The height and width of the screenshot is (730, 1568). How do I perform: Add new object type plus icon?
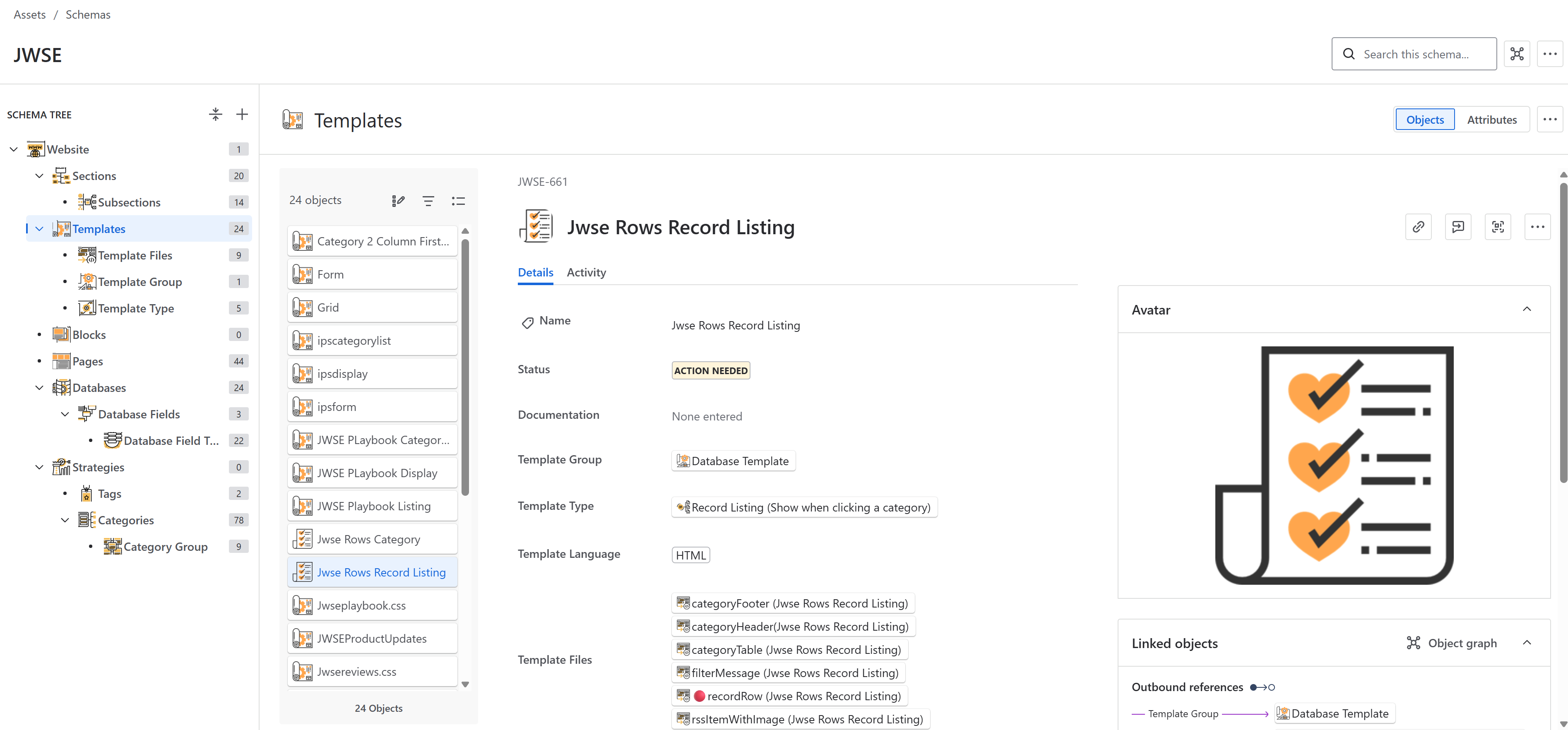point(242,114)
